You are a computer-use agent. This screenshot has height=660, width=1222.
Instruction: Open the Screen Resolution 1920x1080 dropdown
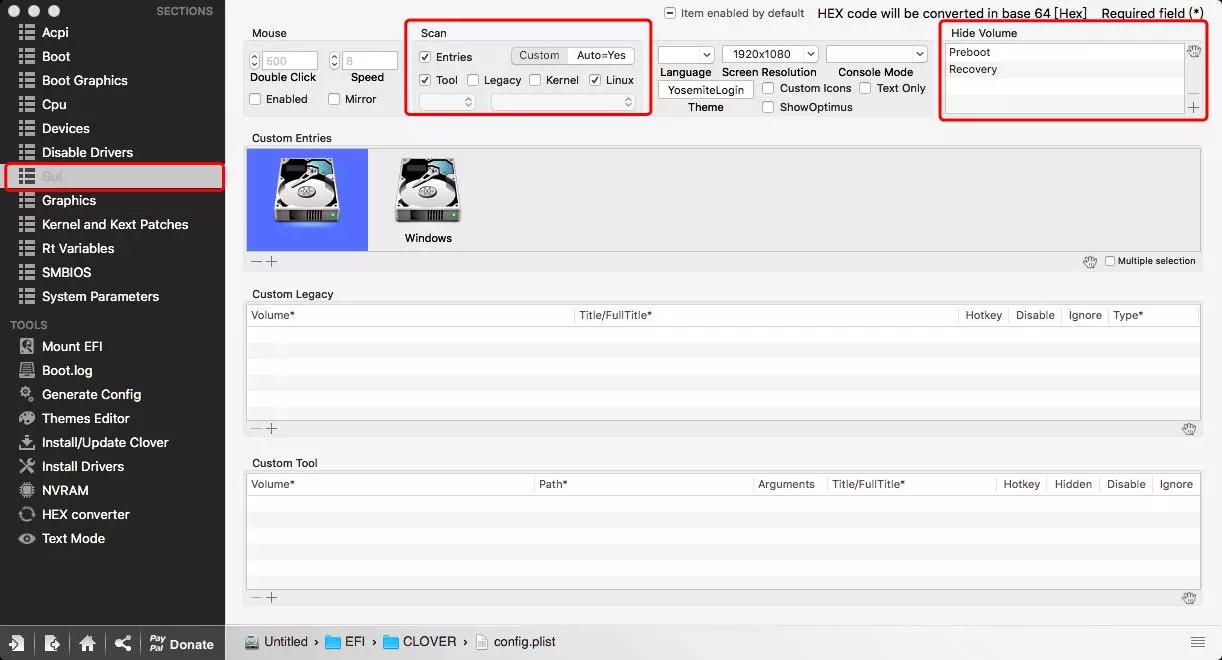[x=770, y=54]
